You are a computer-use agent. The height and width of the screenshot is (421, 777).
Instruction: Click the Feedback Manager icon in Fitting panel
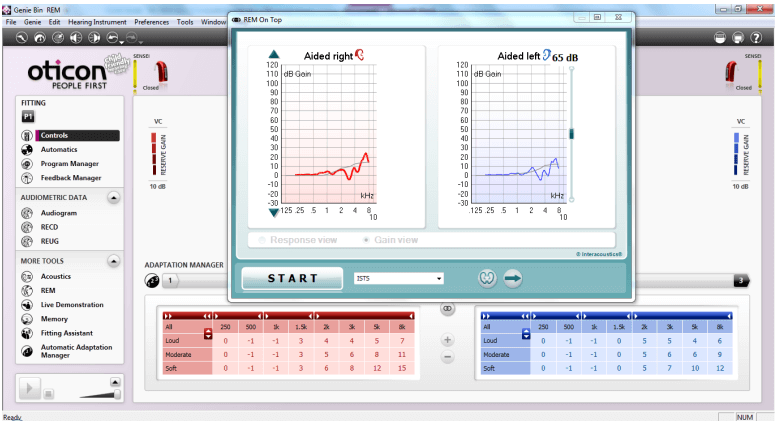click(x=27, y=178)
